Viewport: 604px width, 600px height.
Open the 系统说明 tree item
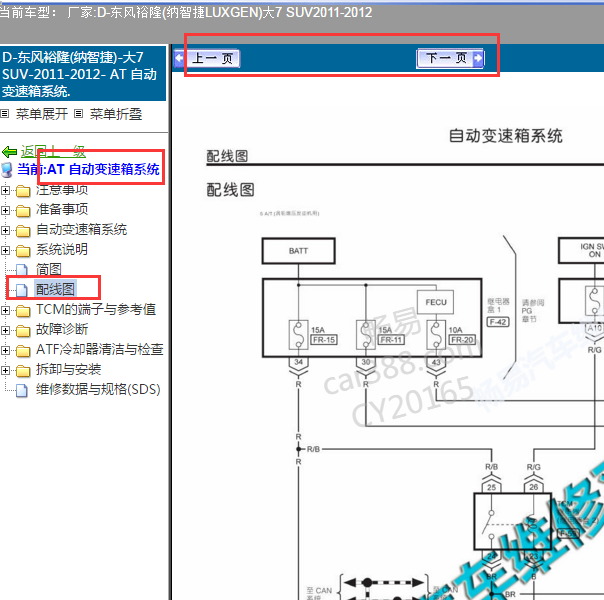(62, 249)
